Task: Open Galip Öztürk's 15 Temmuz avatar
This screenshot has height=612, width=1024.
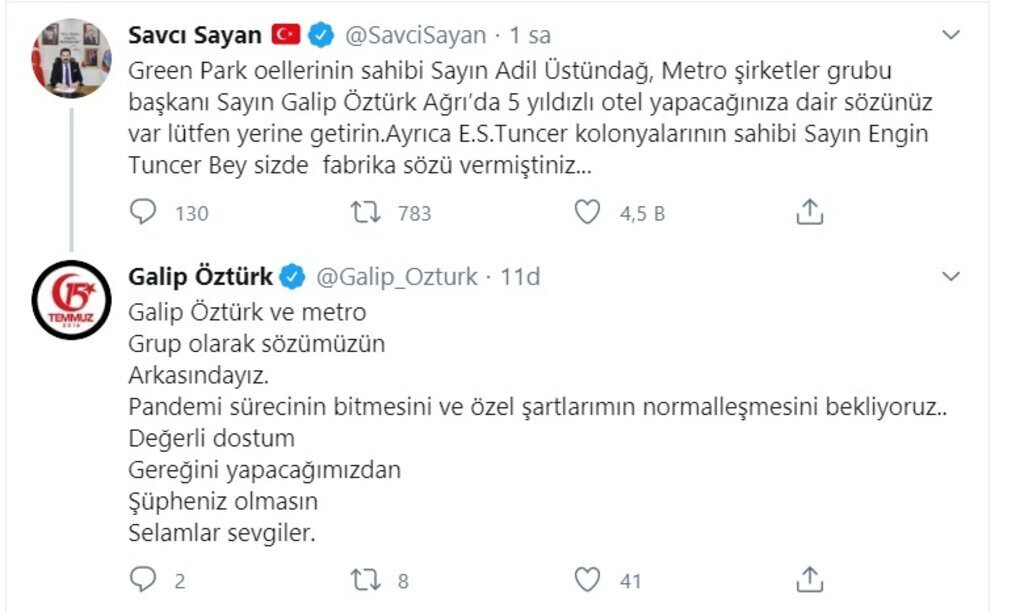Action: 70,300
